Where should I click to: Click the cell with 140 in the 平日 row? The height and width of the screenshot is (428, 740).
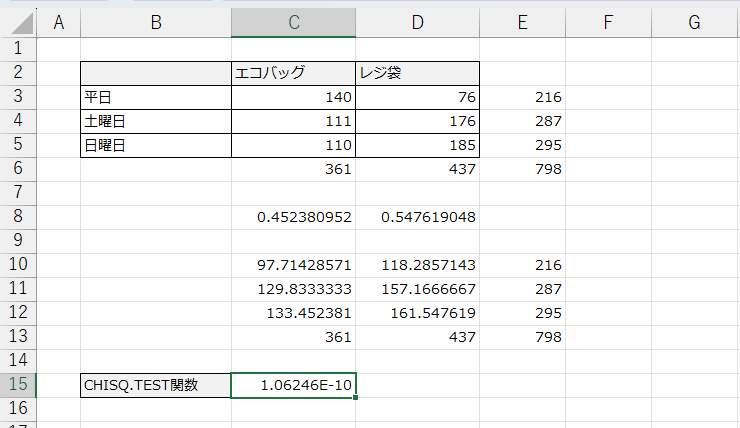pyautogui.click(x=293, y=97)
